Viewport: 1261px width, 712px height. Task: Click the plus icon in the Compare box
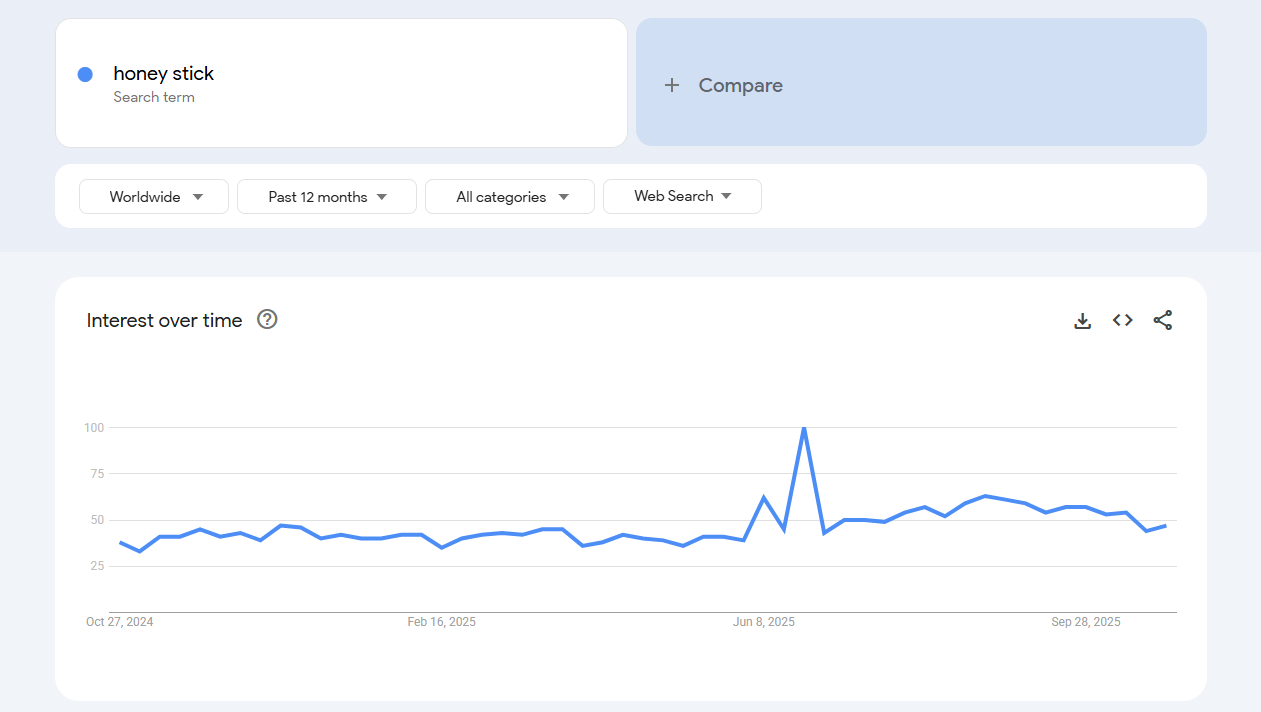pos(672,85)
